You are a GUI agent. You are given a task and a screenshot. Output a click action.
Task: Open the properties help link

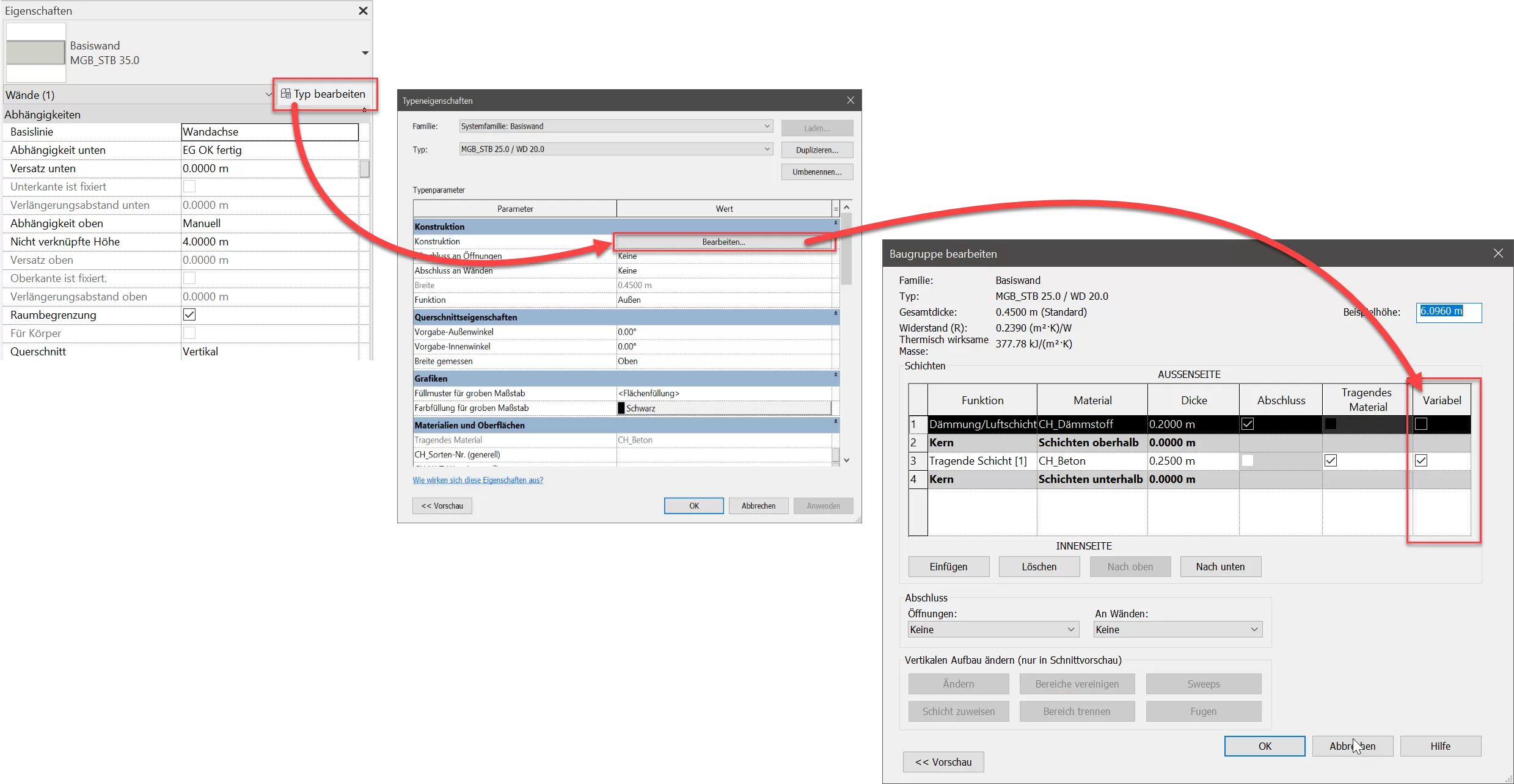[477, 480]
